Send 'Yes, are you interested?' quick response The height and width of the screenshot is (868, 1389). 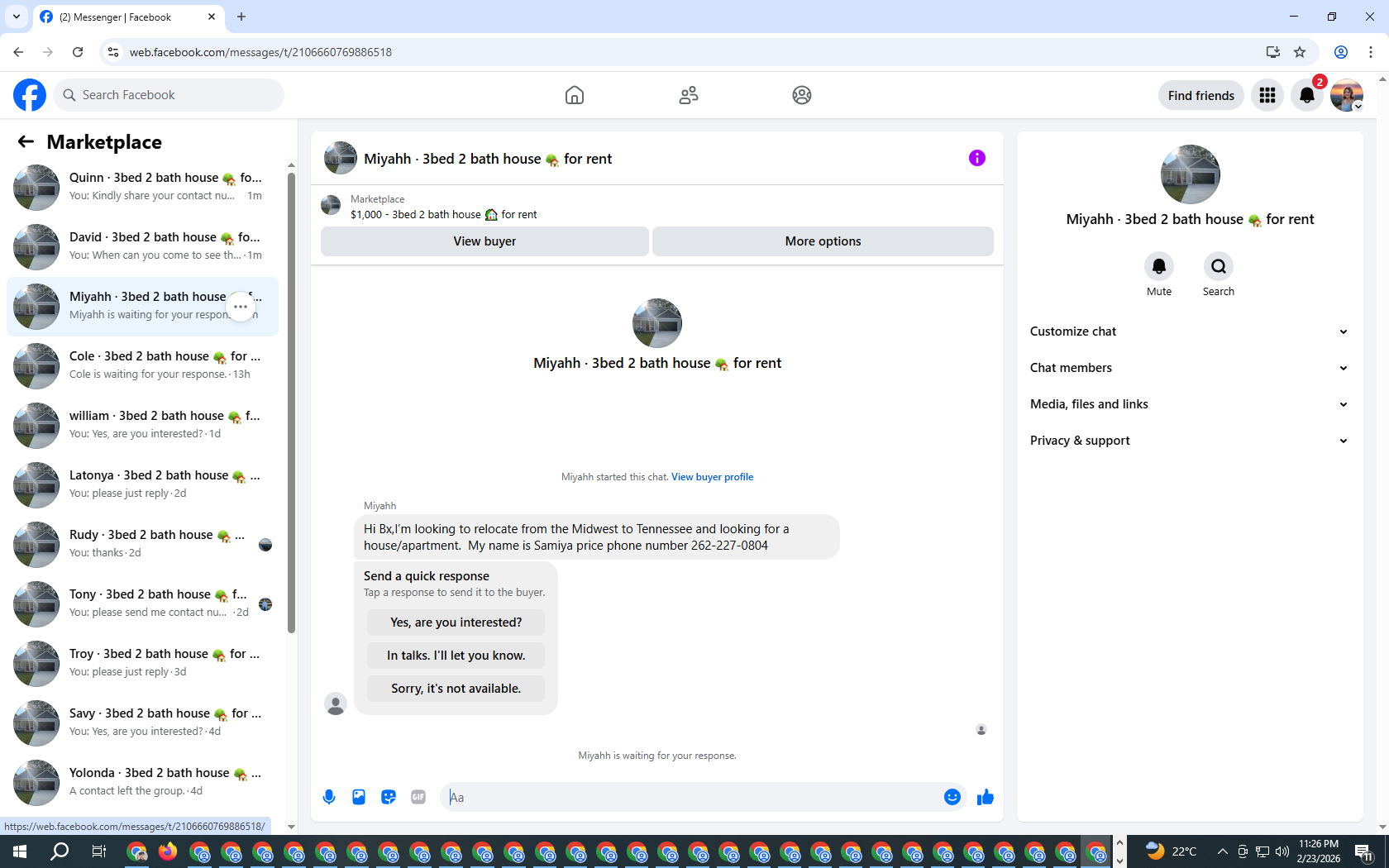point(456,622)
